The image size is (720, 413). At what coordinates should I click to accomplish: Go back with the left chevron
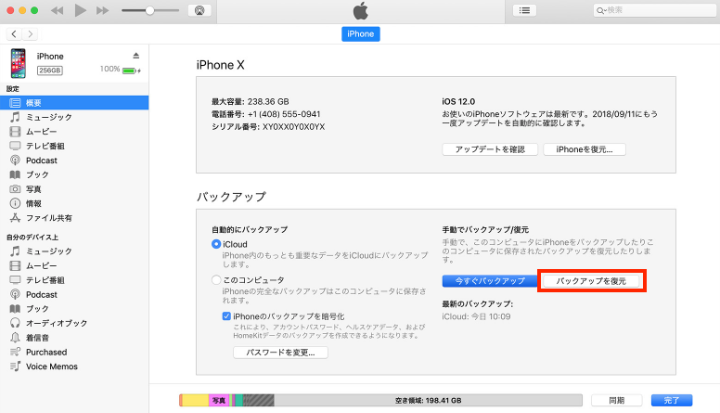[14, 34]
